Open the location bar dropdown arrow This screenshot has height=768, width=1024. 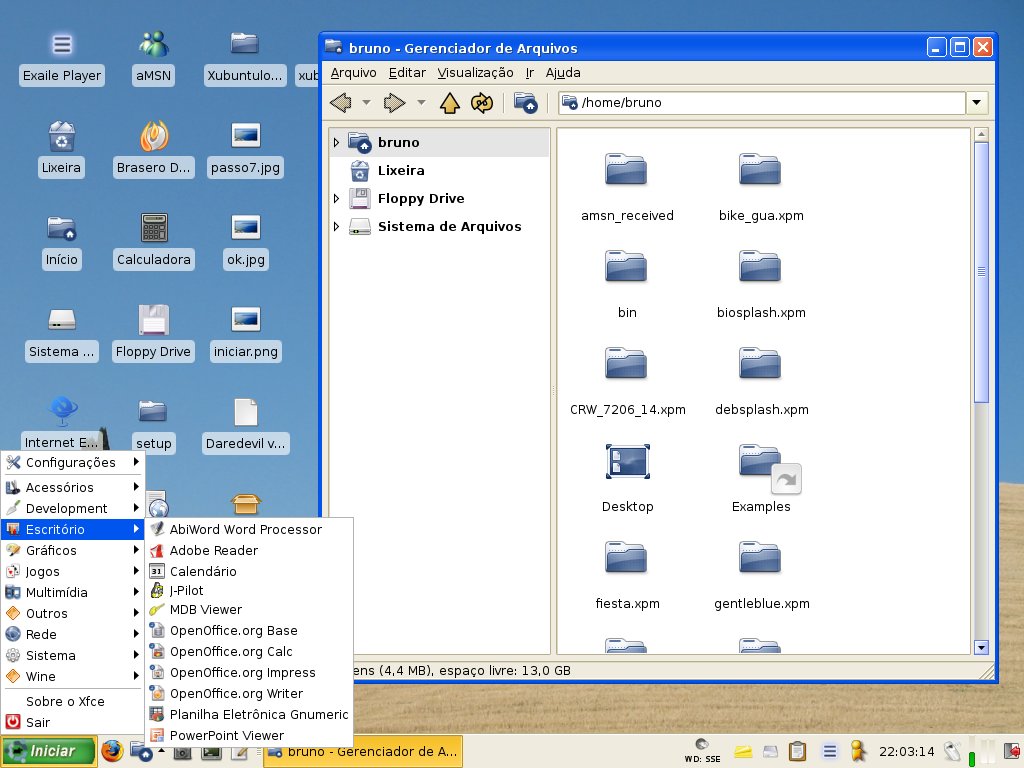pos(976,103)
